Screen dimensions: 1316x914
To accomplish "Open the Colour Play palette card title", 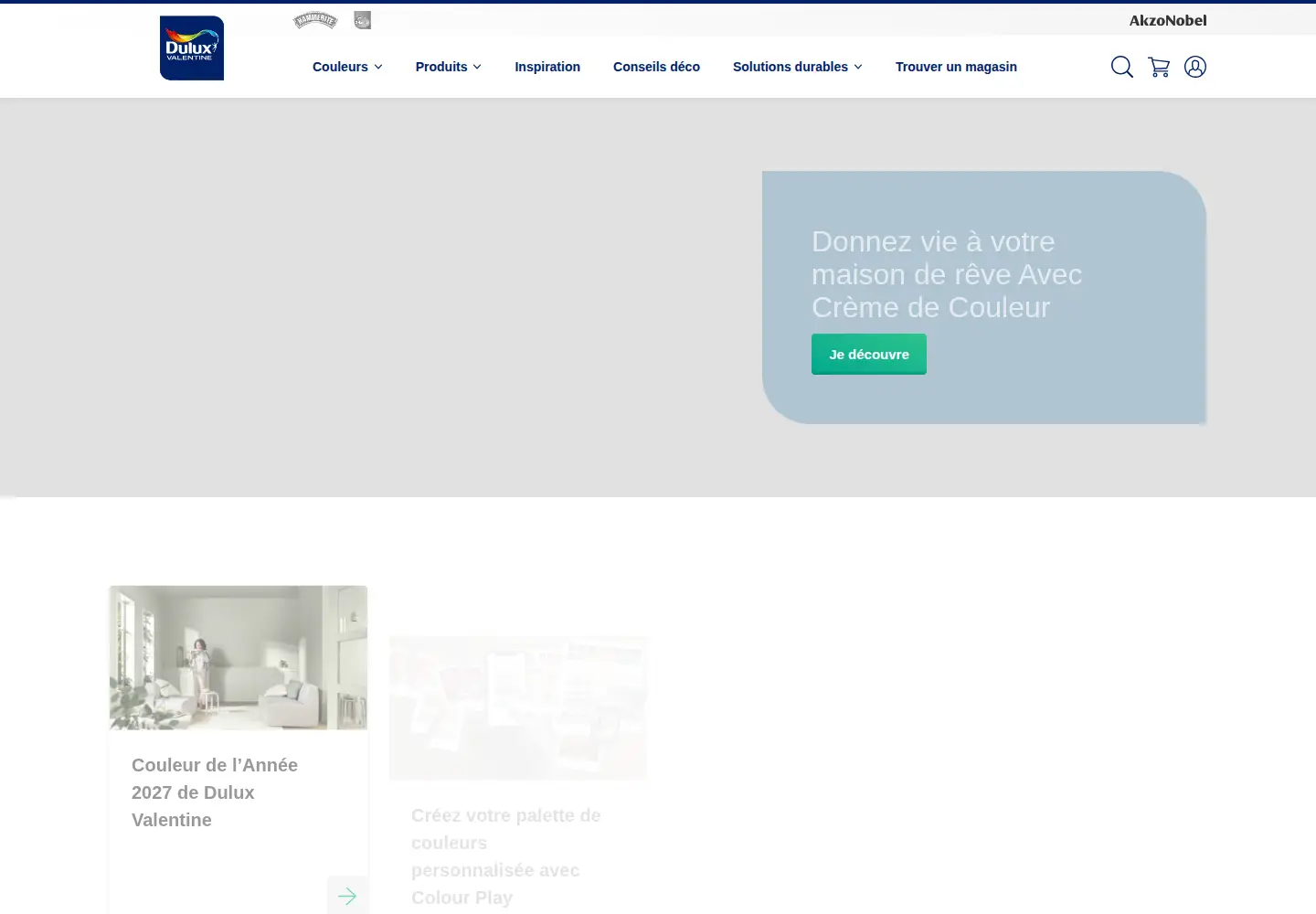I will pos(506,856).
